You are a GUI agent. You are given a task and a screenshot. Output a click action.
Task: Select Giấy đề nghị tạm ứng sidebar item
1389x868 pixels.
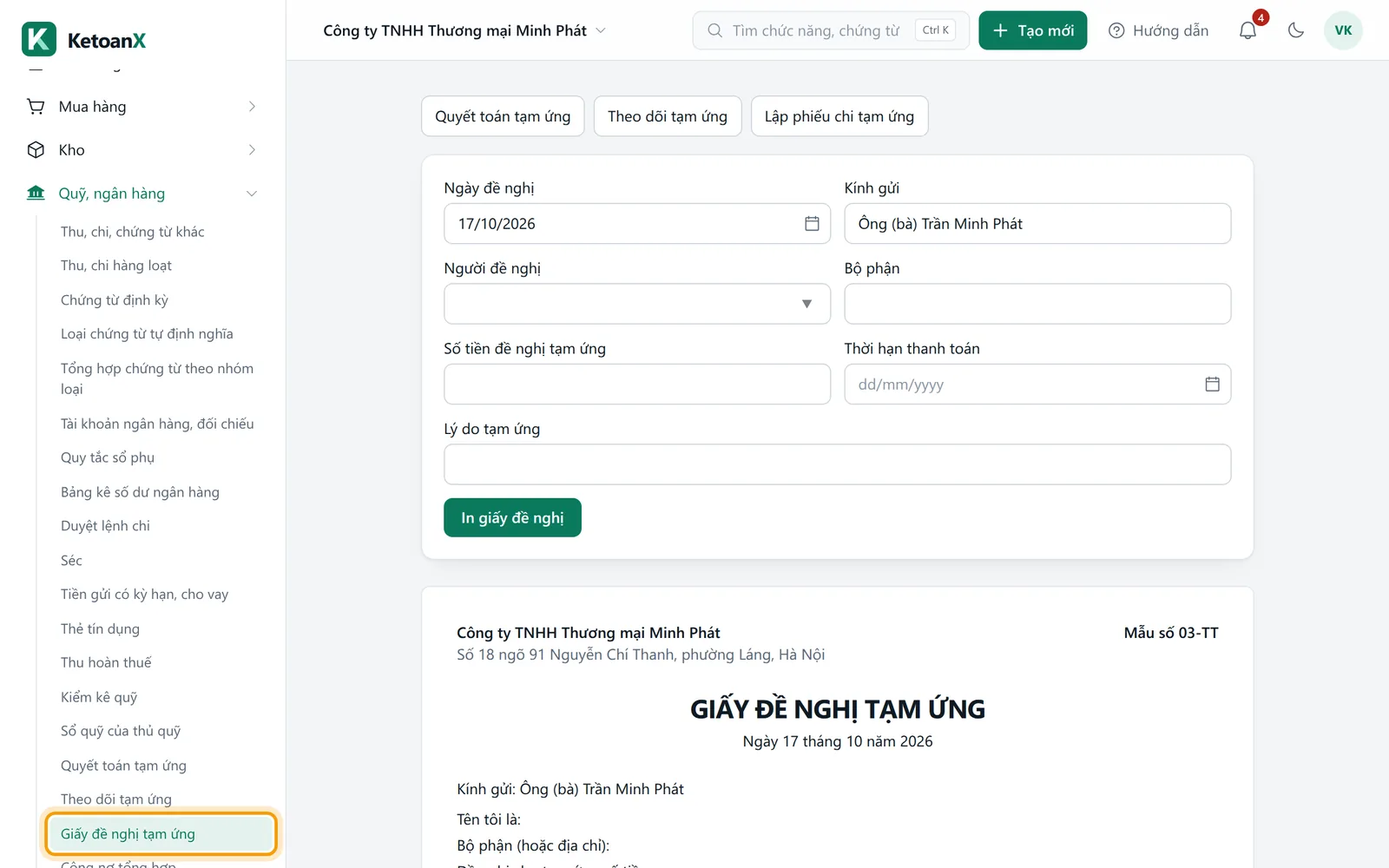click(161, 834)
